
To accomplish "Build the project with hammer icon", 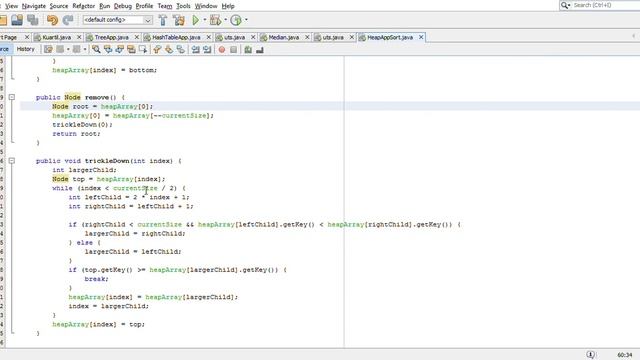I will (x=163, y=20).
